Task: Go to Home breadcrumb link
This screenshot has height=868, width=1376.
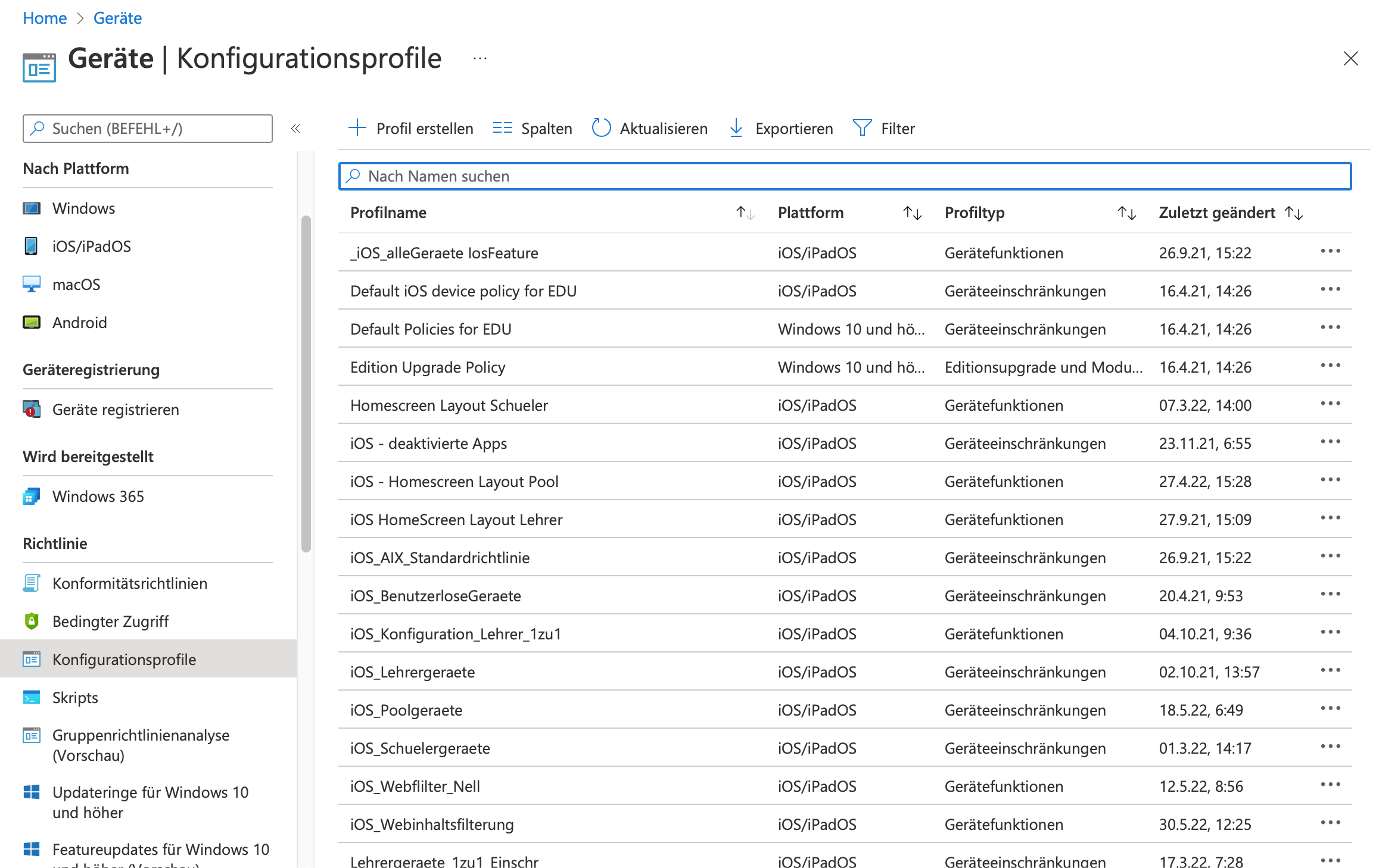Action: coord(45,18)
